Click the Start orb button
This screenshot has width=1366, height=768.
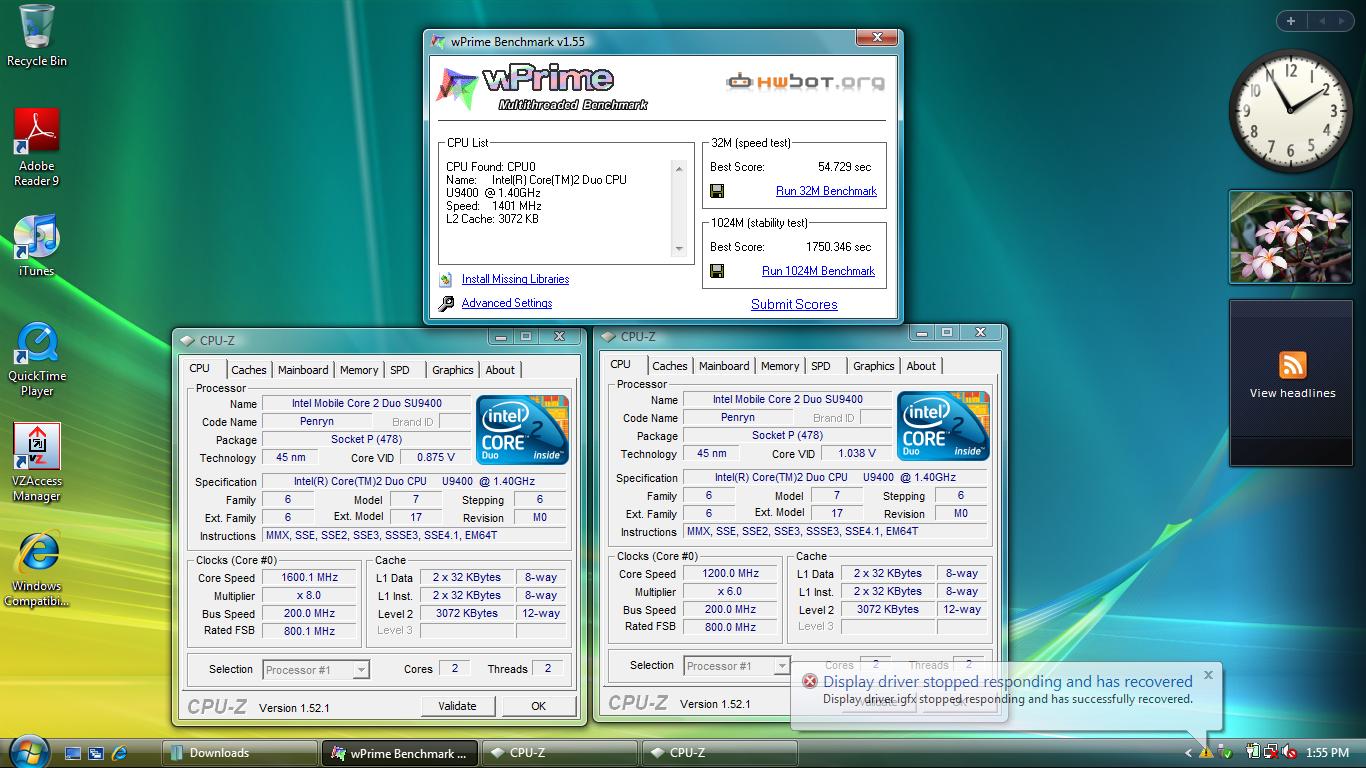(x=29, y=752)
